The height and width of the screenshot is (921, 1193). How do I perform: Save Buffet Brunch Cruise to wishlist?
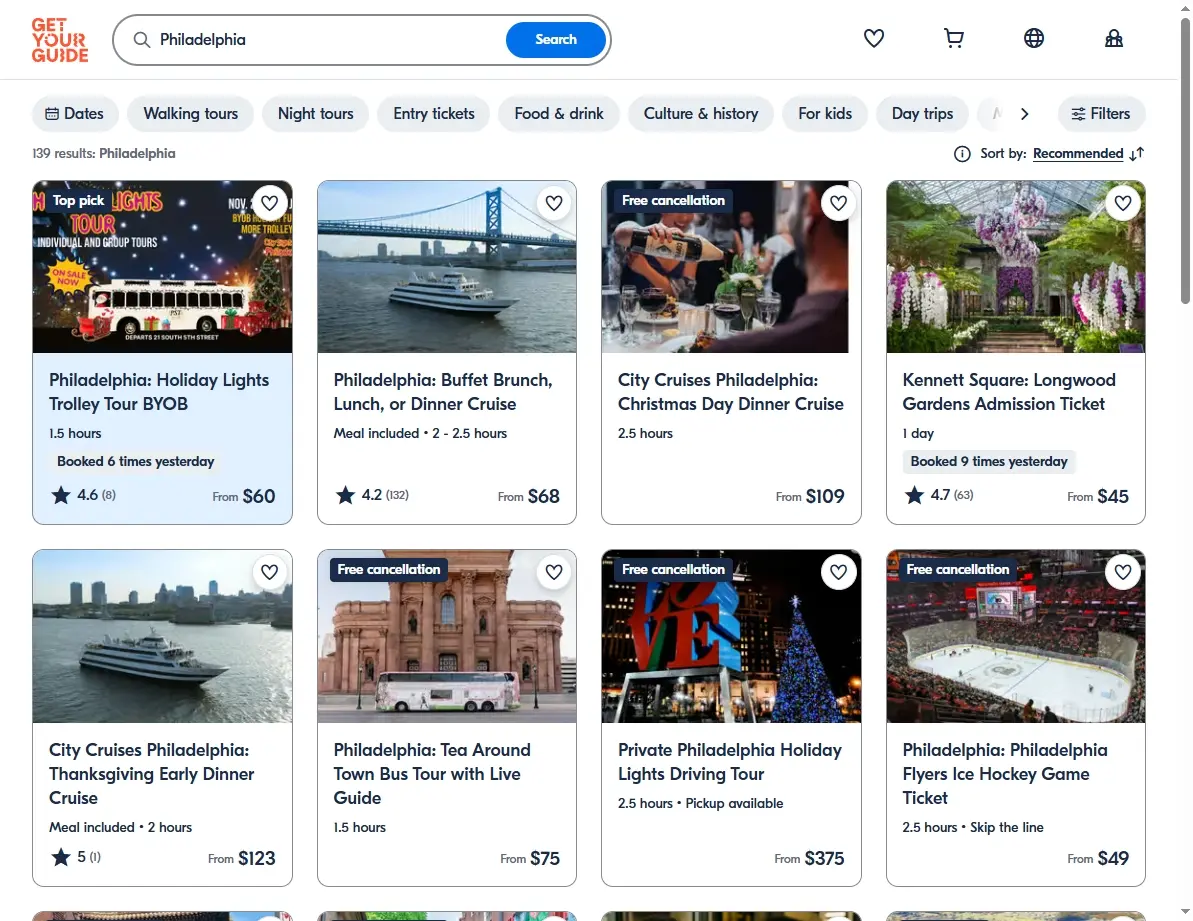click(x=554, y=203)
